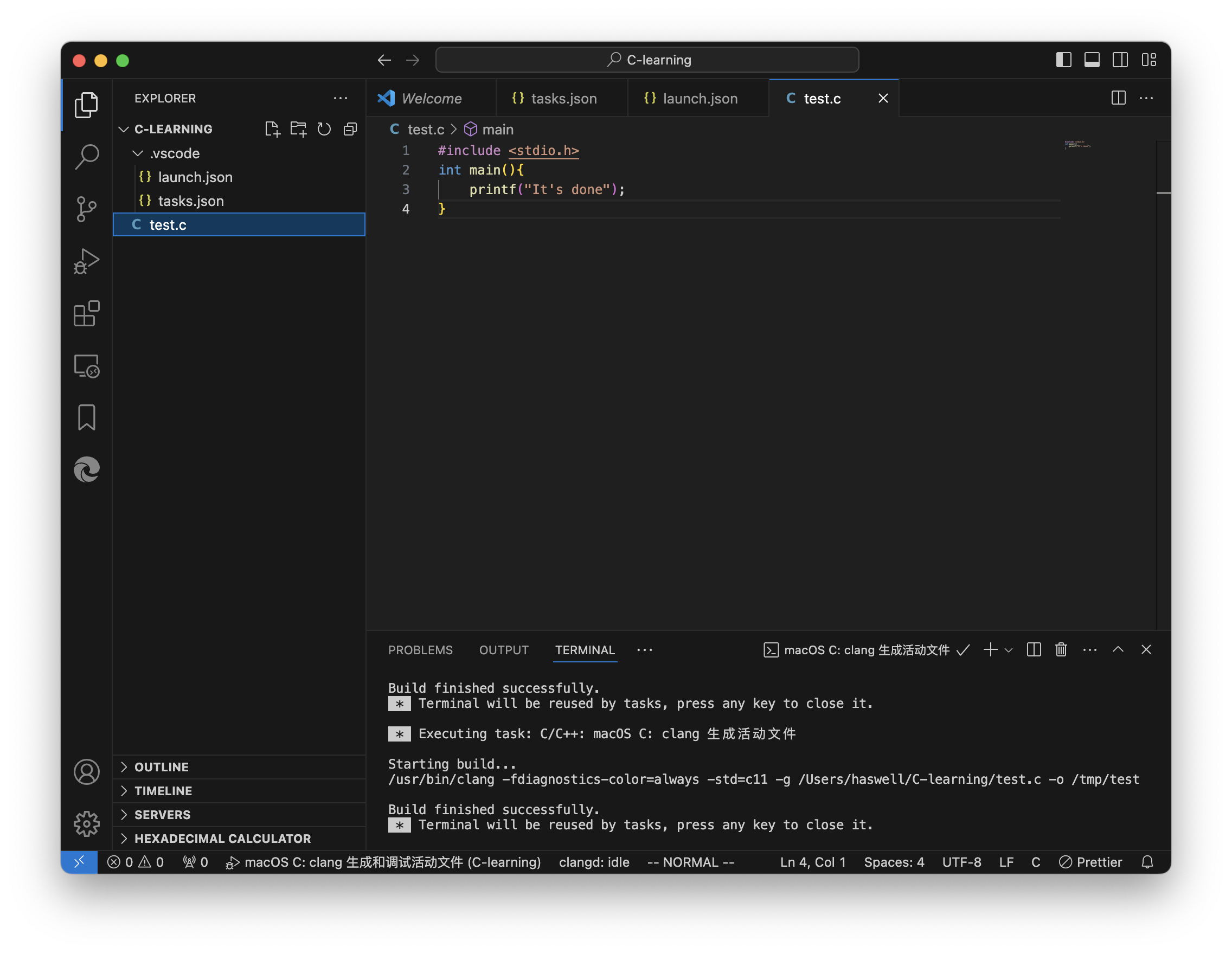Open the Search view in activity bar
Image resolution: width=1232 pixels, height=954 pixels.
tap(86, 157)
